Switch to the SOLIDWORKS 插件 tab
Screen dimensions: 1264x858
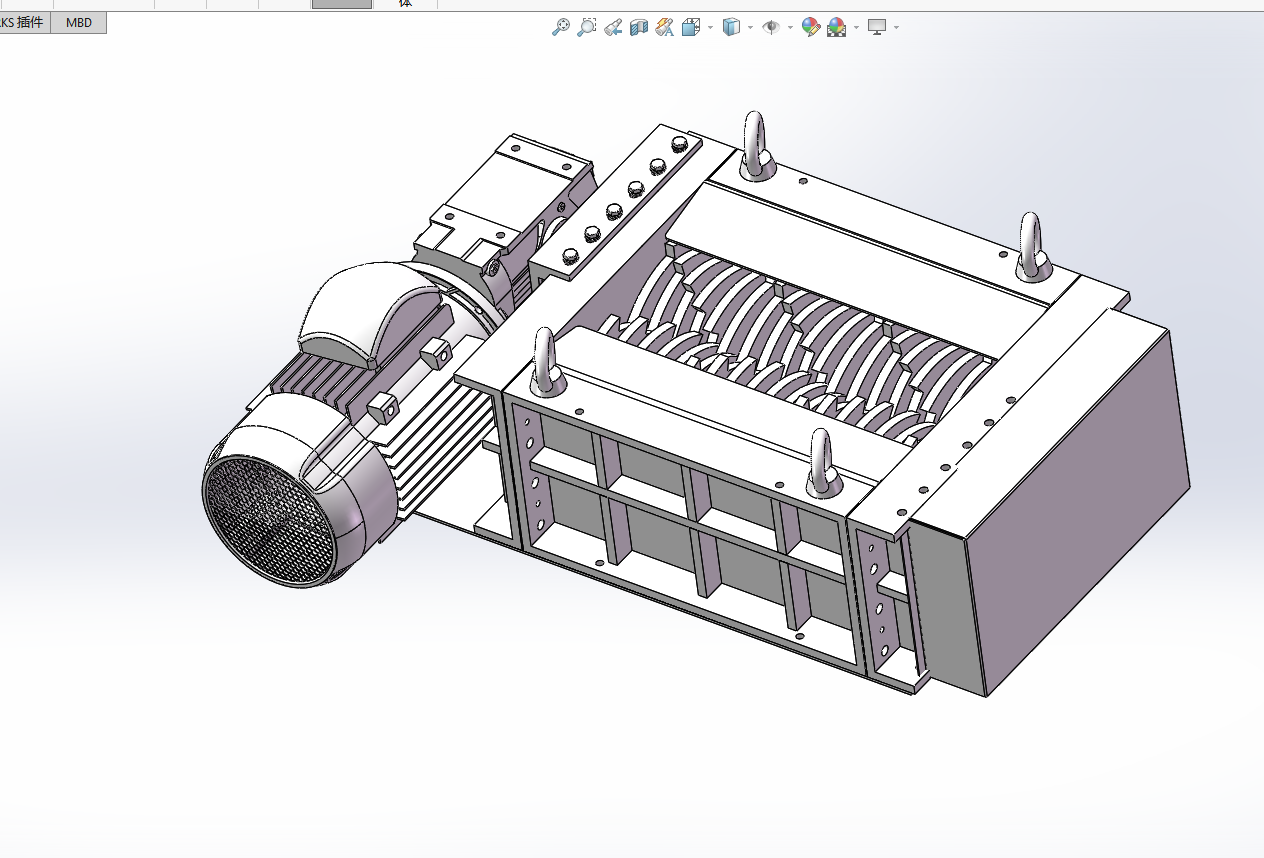coord(25,22)
